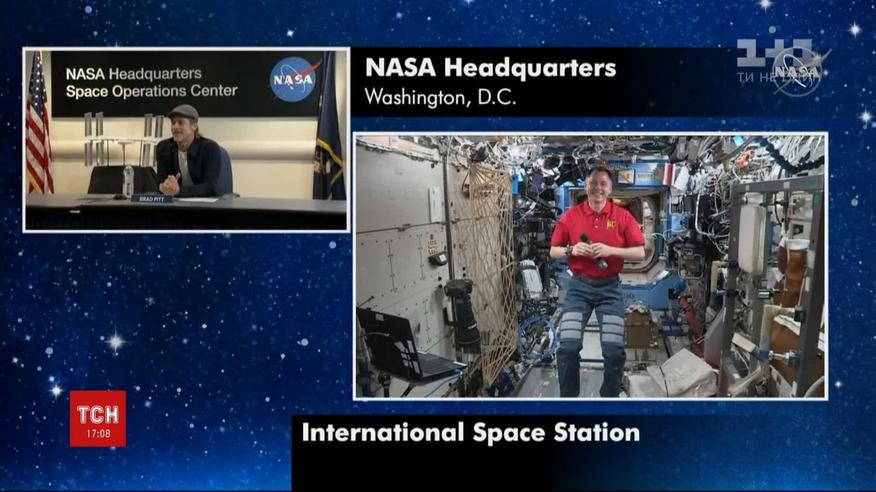
Task: Click the "Space Operations Center" sign text
Action: (151, 91)
